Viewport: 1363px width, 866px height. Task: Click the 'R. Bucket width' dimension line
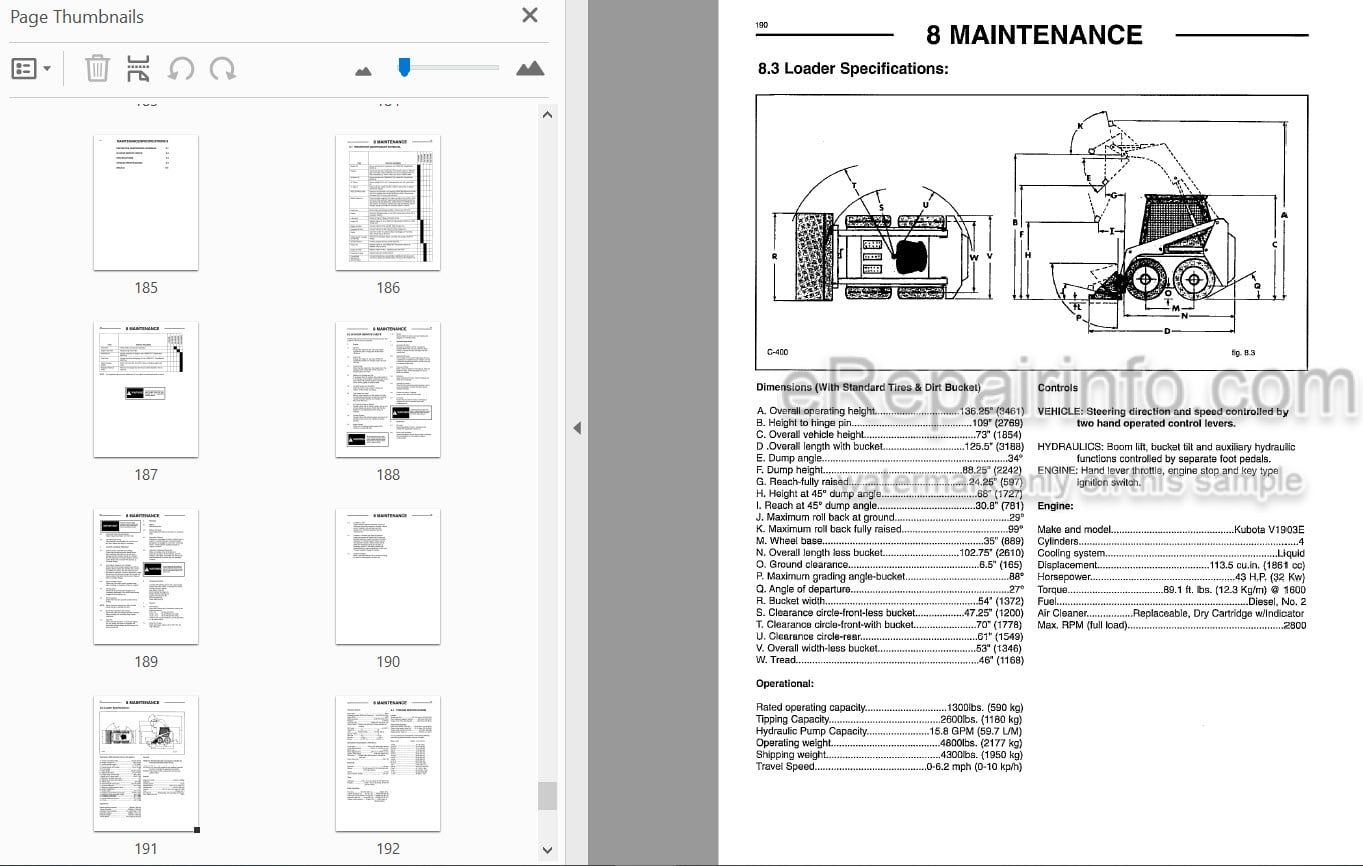click(x=889, y=601)
